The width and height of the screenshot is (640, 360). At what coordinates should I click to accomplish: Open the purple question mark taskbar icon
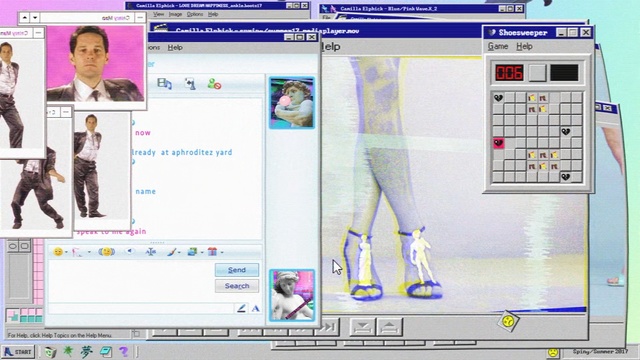(x=123, y=351)
